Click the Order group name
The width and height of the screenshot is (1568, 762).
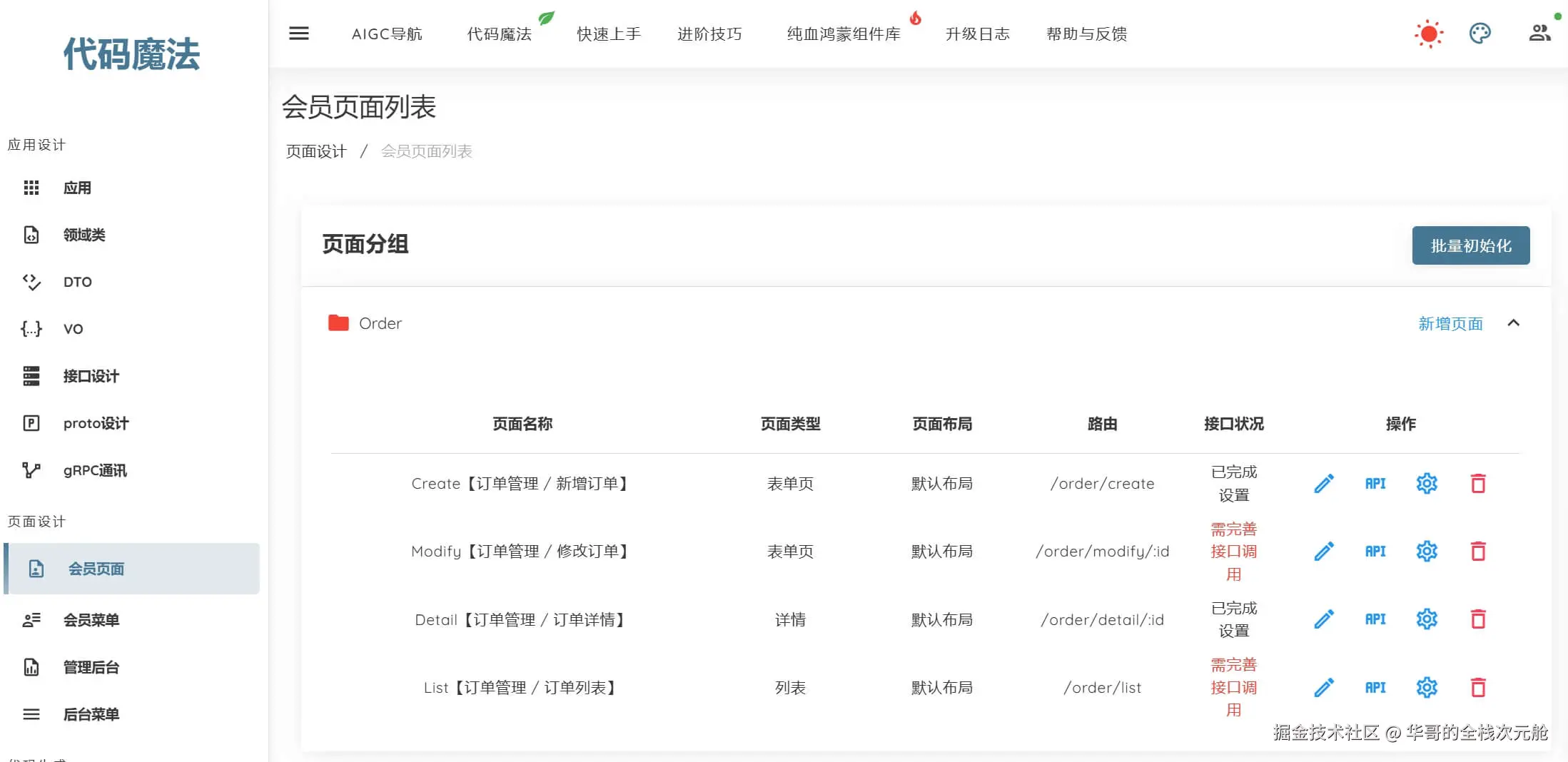[380, 324]
